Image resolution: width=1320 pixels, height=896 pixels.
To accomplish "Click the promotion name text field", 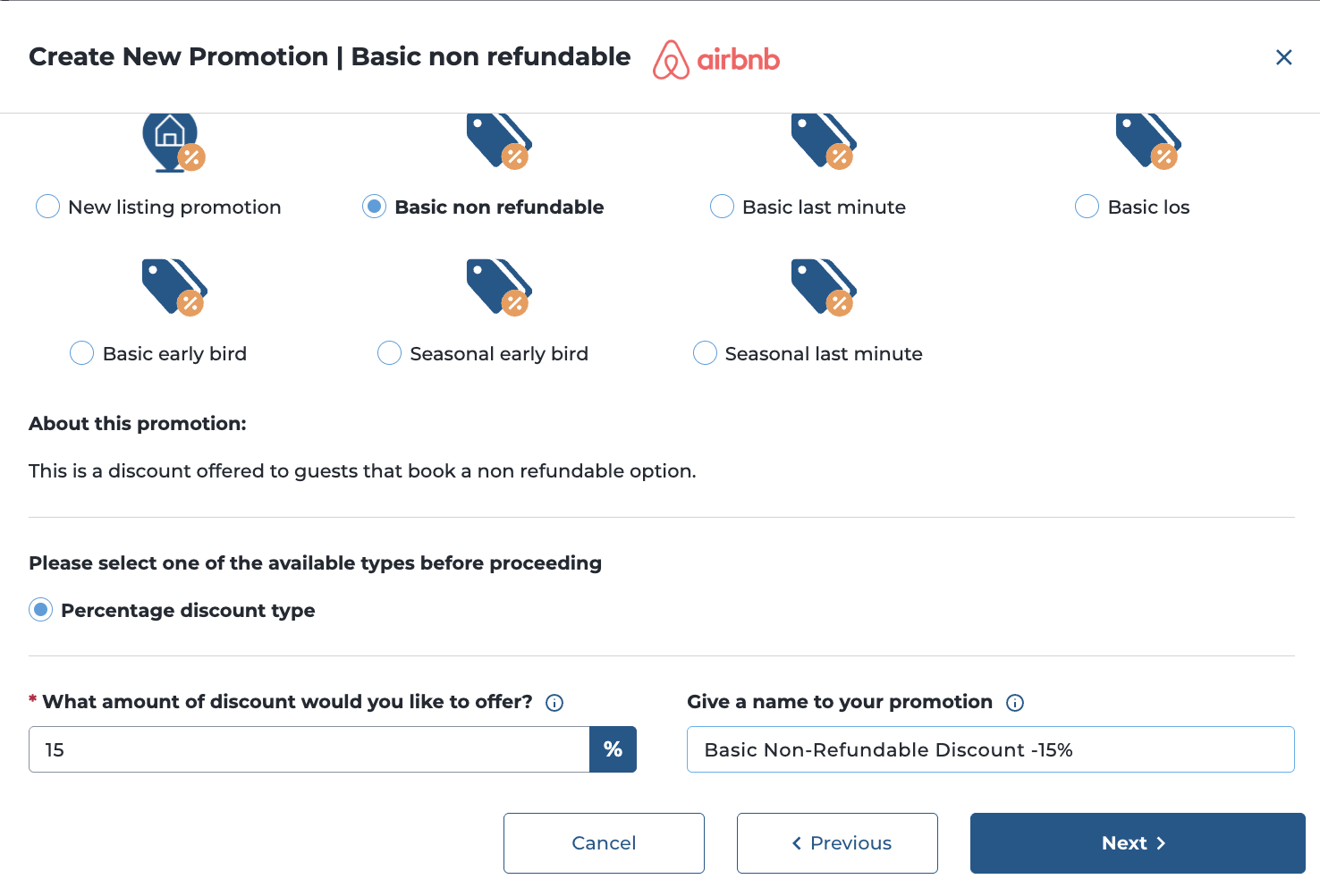I will click(990, 749).
